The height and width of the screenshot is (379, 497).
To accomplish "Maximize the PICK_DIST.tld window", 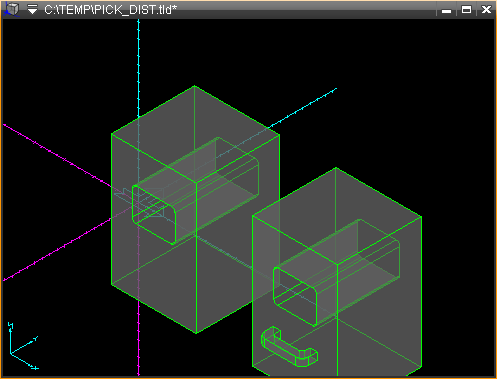I will [466, 10].
